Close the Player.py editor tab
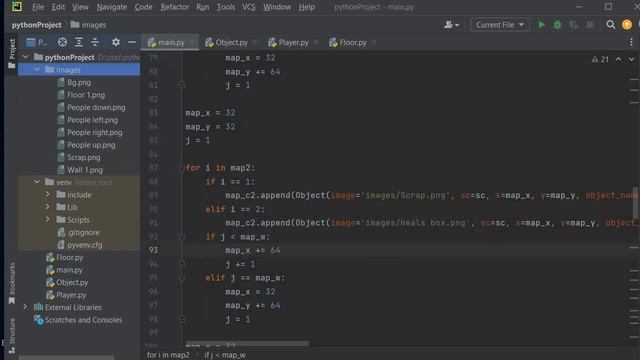Viewport: 640px width, 360px height. [x=316, y=42]
